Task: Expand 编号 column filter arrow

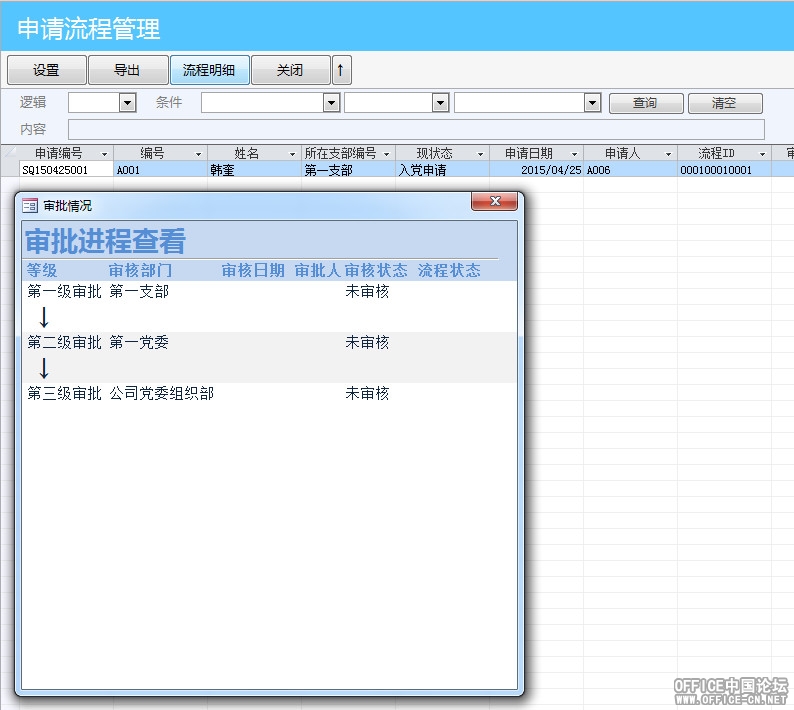Action: click(198, 154)
